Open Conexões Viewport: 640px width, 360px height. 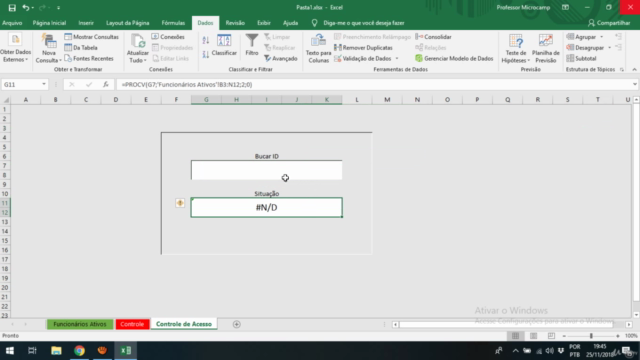(168, 37)
